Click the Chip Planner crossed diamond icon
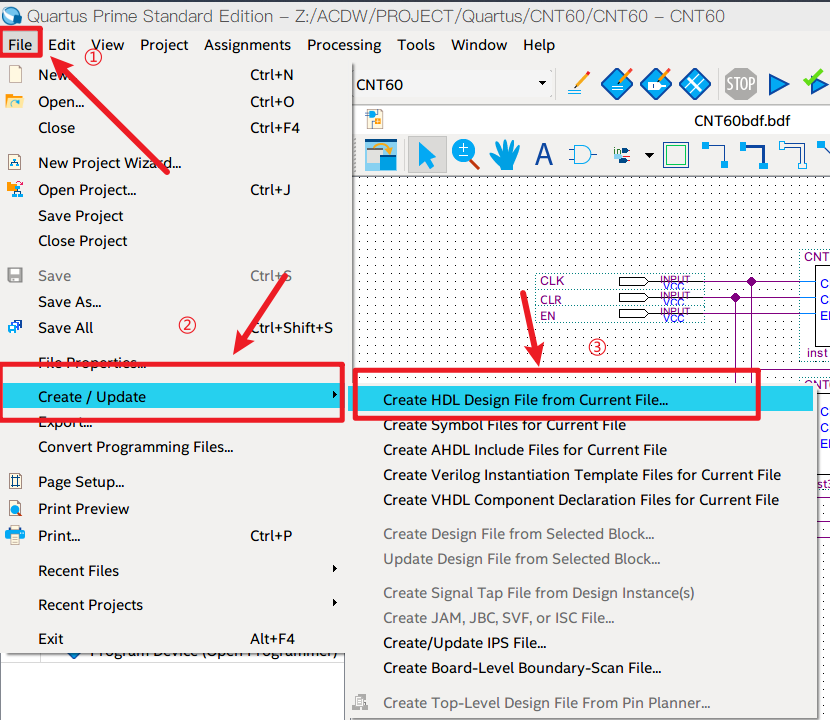The image size is (830, 720). point(694,84)
